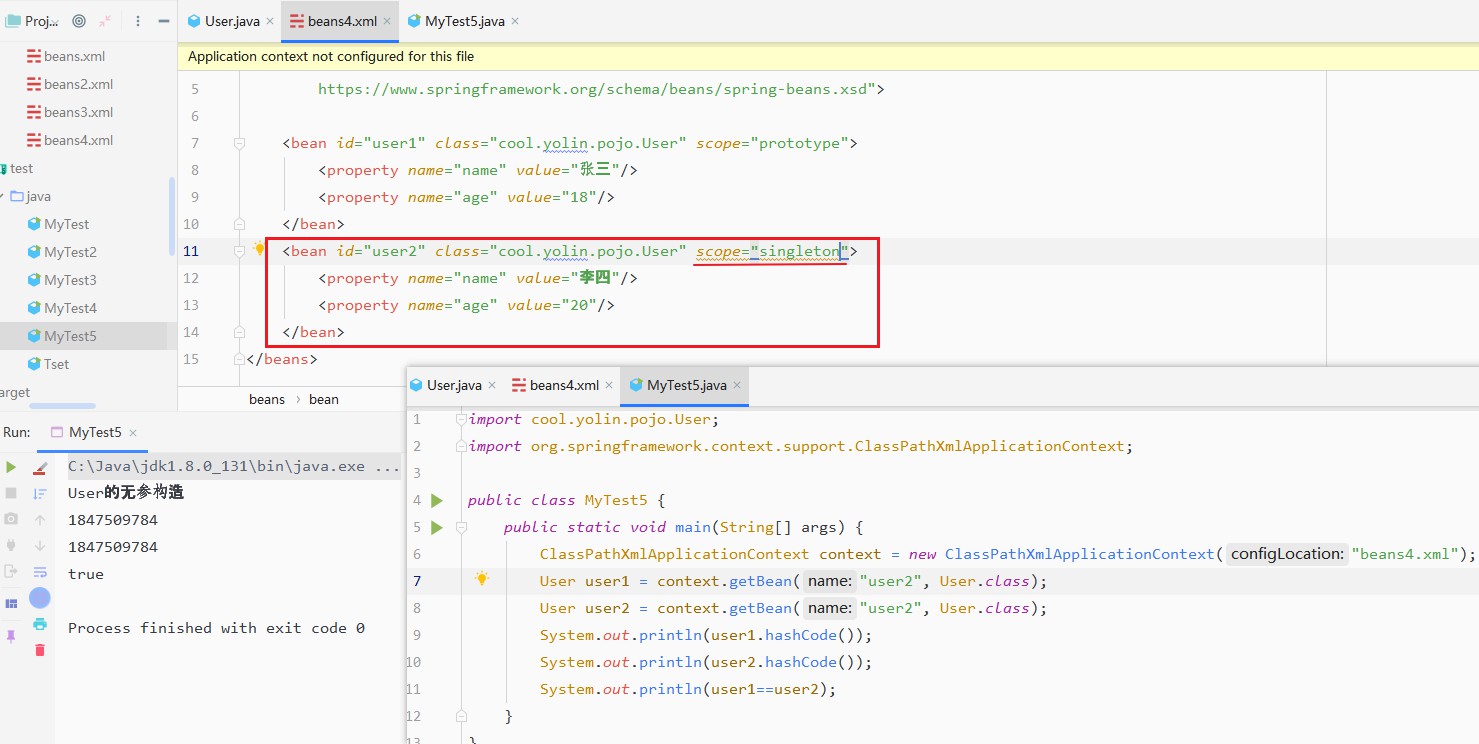Click the plug attach debugger icon
Screen dimensions: 1479x744
(11, 545)
